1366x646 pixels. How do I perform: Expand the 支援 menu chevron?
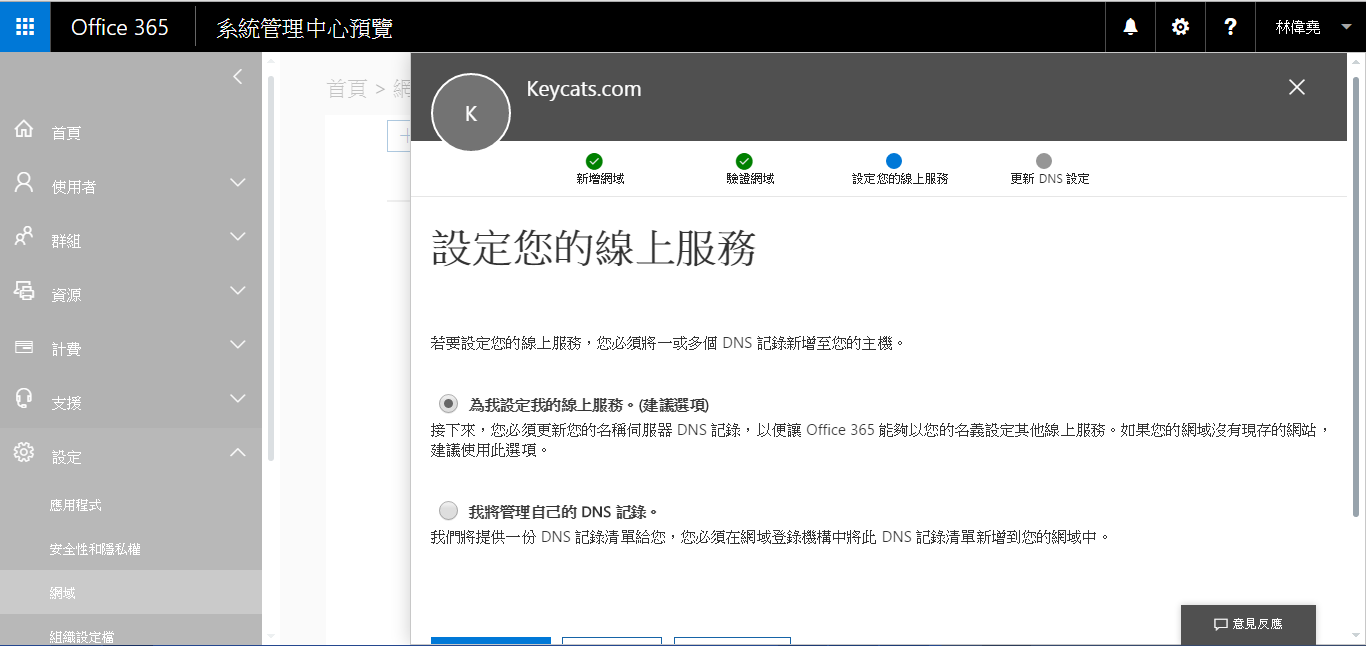237,399
